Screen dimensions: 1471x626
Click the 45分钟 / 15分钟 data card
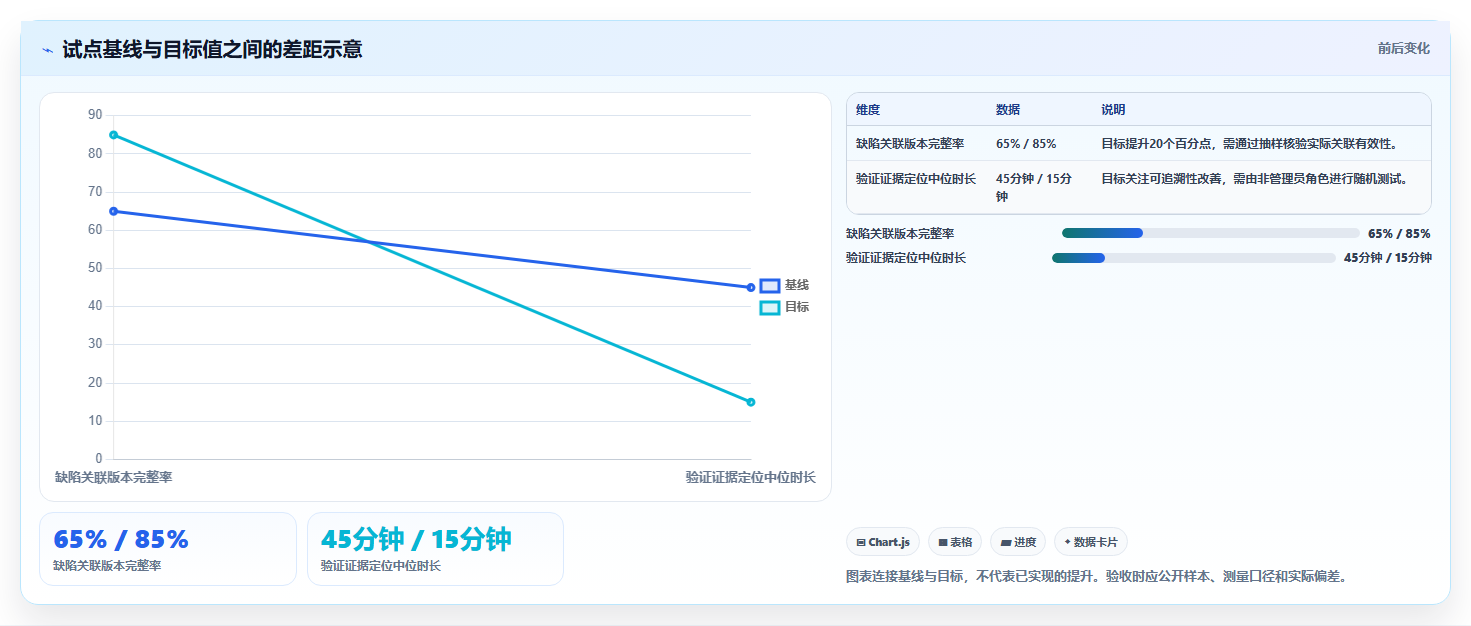[435, 549]
